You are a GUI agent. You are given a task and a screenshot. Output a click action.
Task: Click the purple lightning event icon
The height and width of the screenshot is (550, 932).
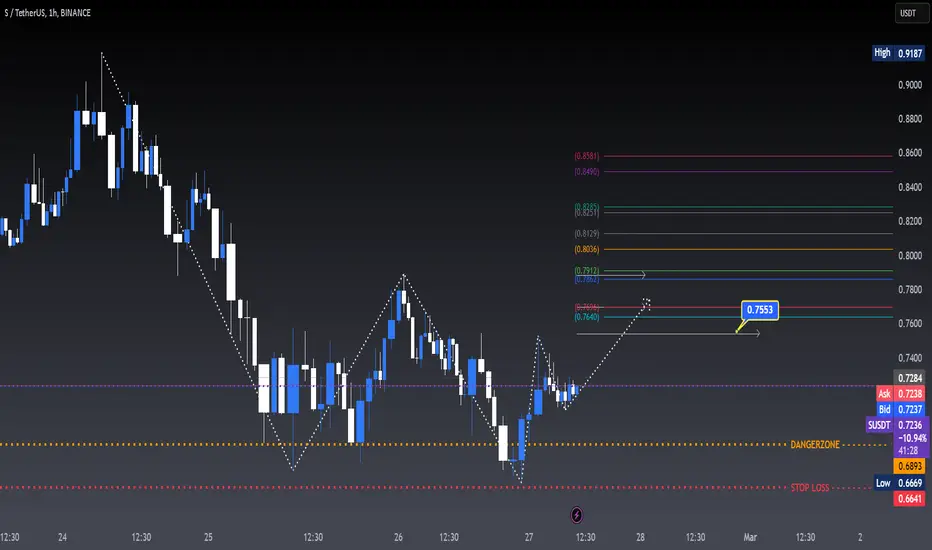pos(577,515)
